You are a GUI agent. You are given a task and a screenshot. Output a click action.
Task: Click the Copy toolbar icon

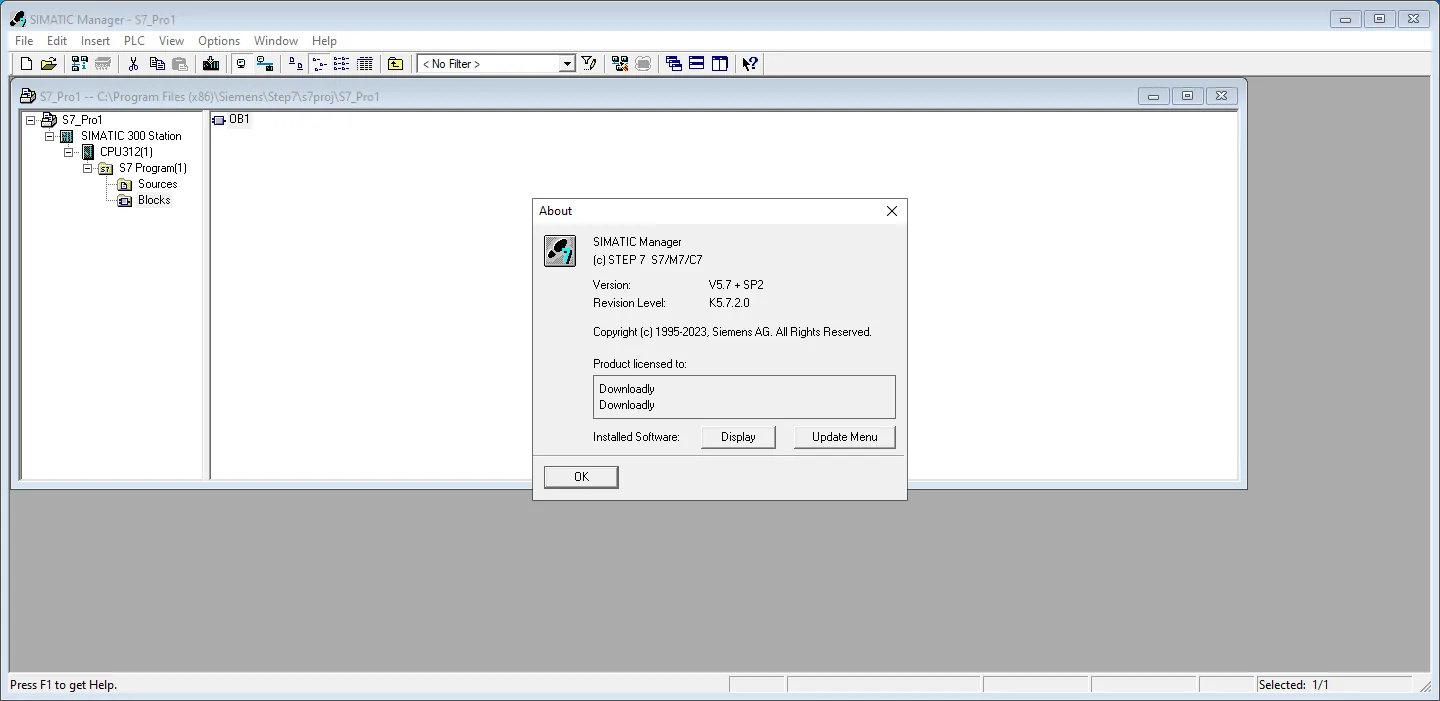[157, 64]
